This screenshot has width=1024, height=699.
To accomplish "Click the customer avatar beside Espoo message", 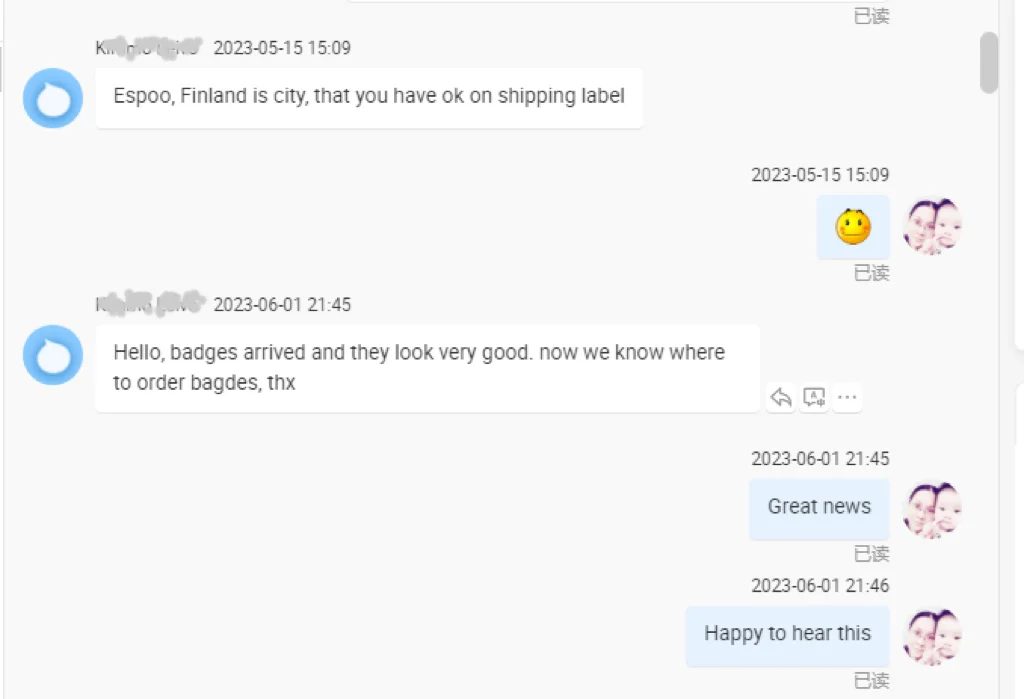I will tap(53, 98).
